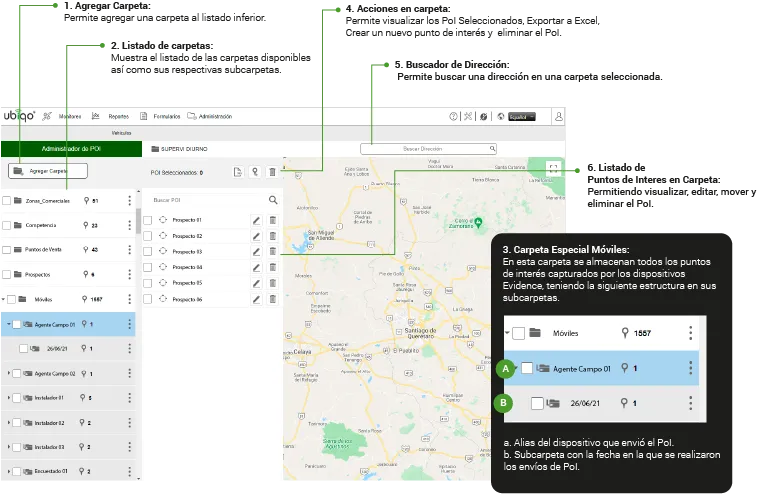Open the Instalador 03 subfolder name
757x494 pixels.
49,447
